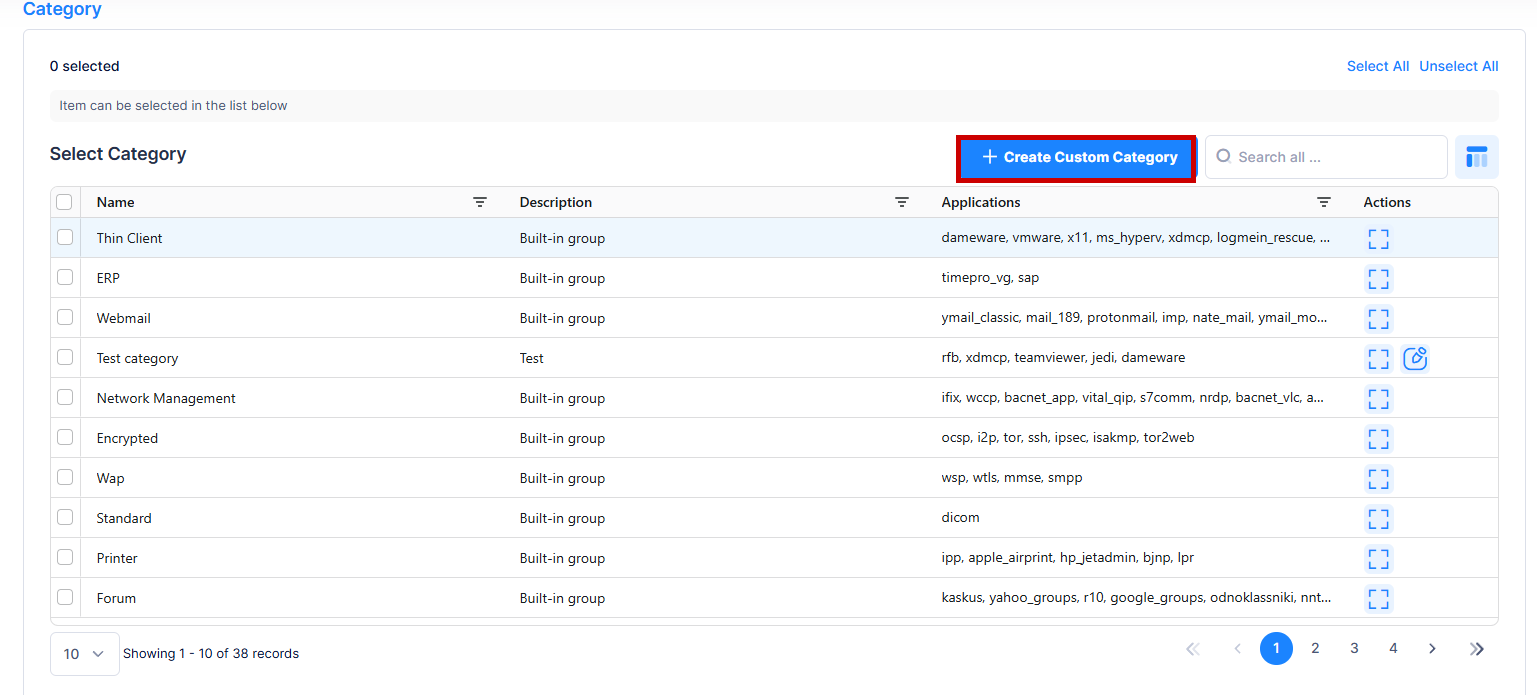Open page 4 of the category list
The width and height of the screenshot is (1537, 695).
click(x=1393, y=649)
